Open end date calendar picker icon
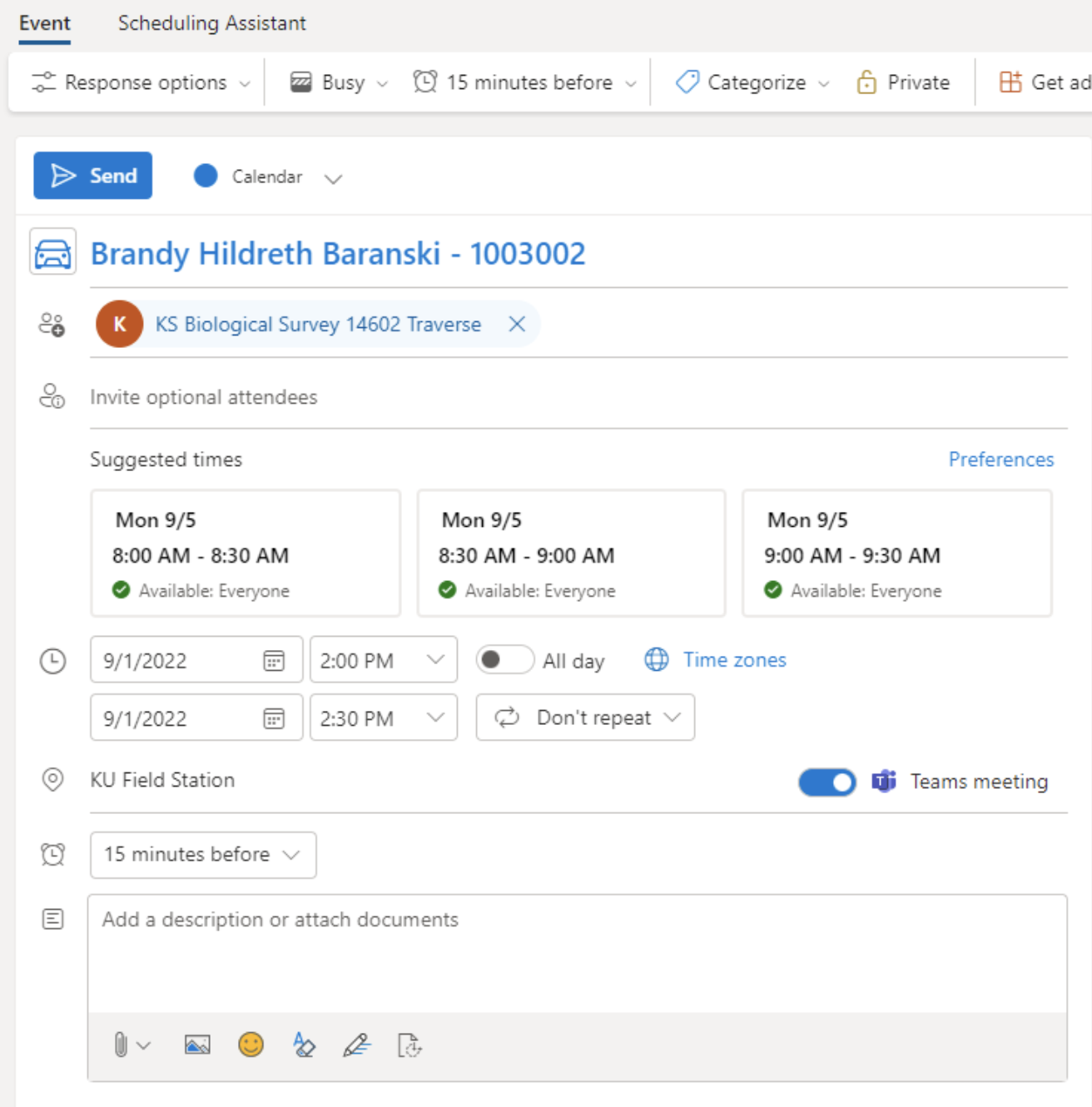The height and width of the screenshot is (1107, 1092). click(274, 718)
